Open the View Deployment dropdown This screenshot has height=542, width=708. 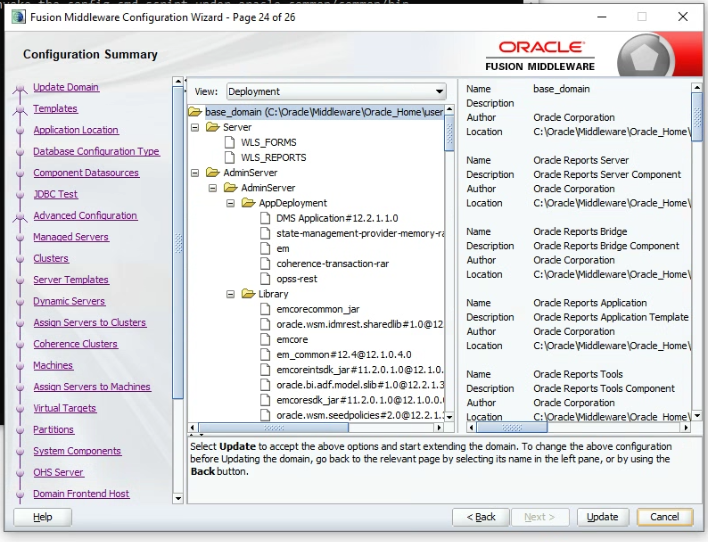336,92
